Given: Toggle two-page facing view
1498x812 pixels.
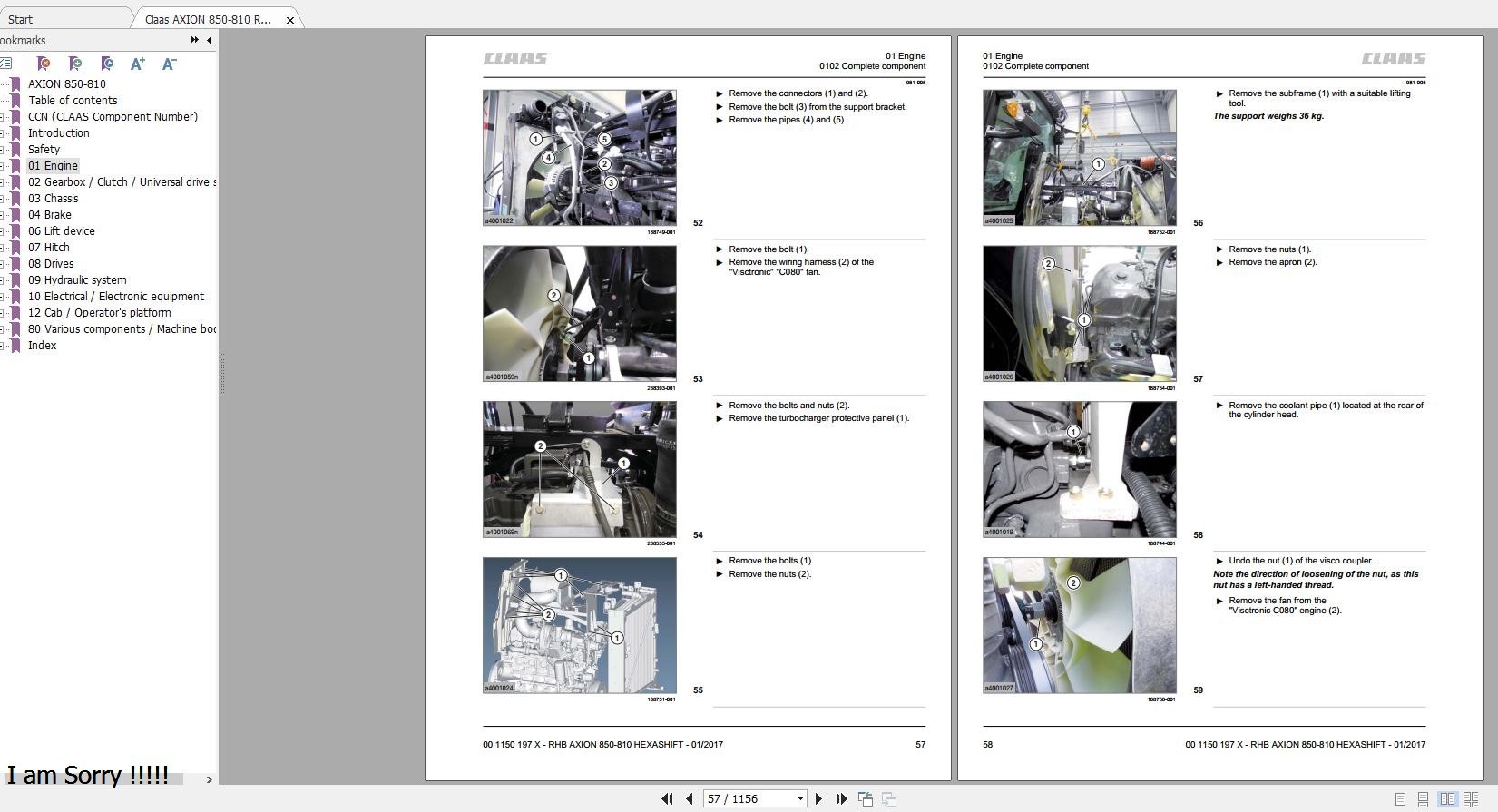Looking at the screenshot, I should pos(1447,799).
